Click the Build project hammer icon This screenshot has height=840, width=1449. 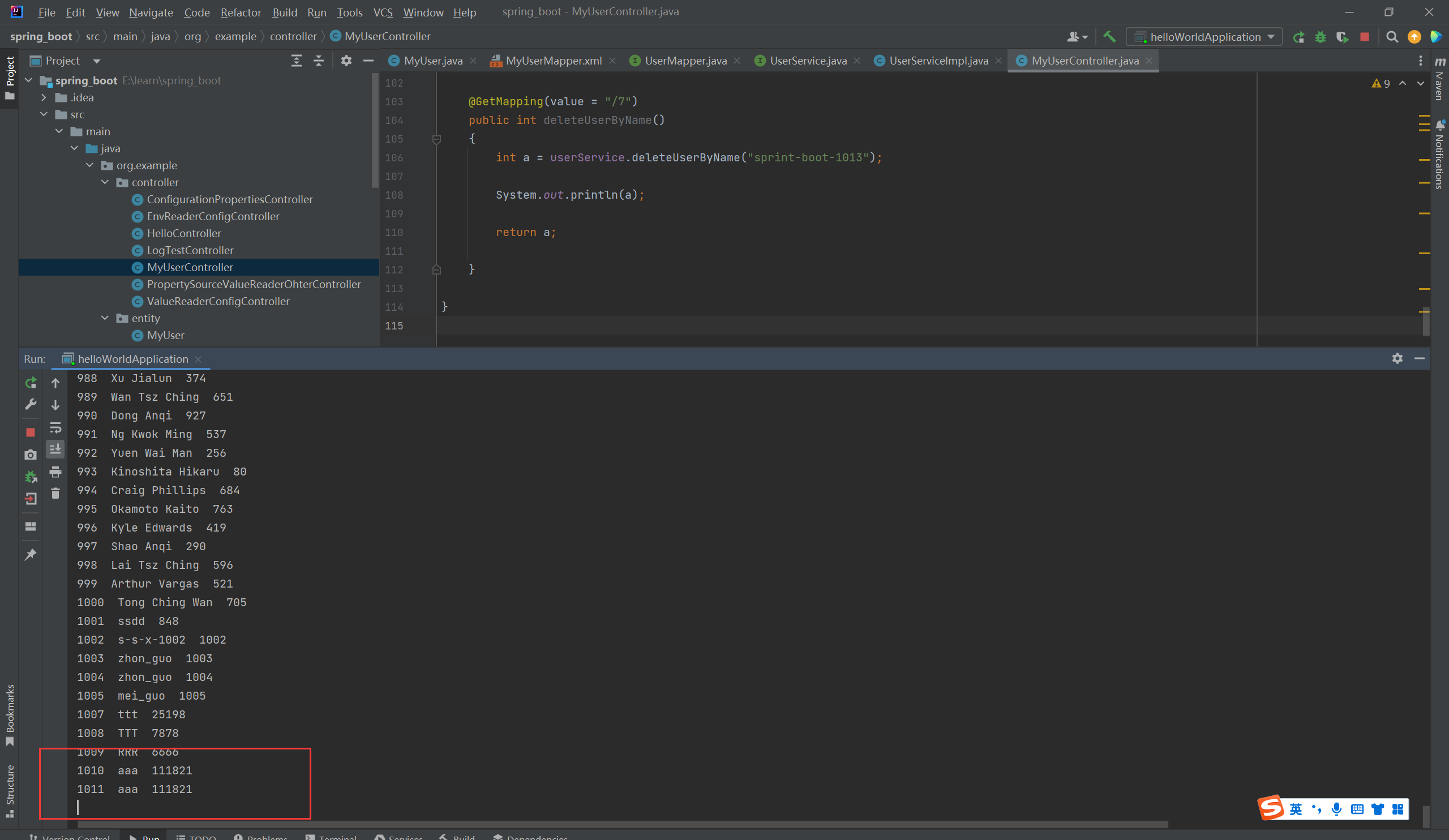point(1109,37)
